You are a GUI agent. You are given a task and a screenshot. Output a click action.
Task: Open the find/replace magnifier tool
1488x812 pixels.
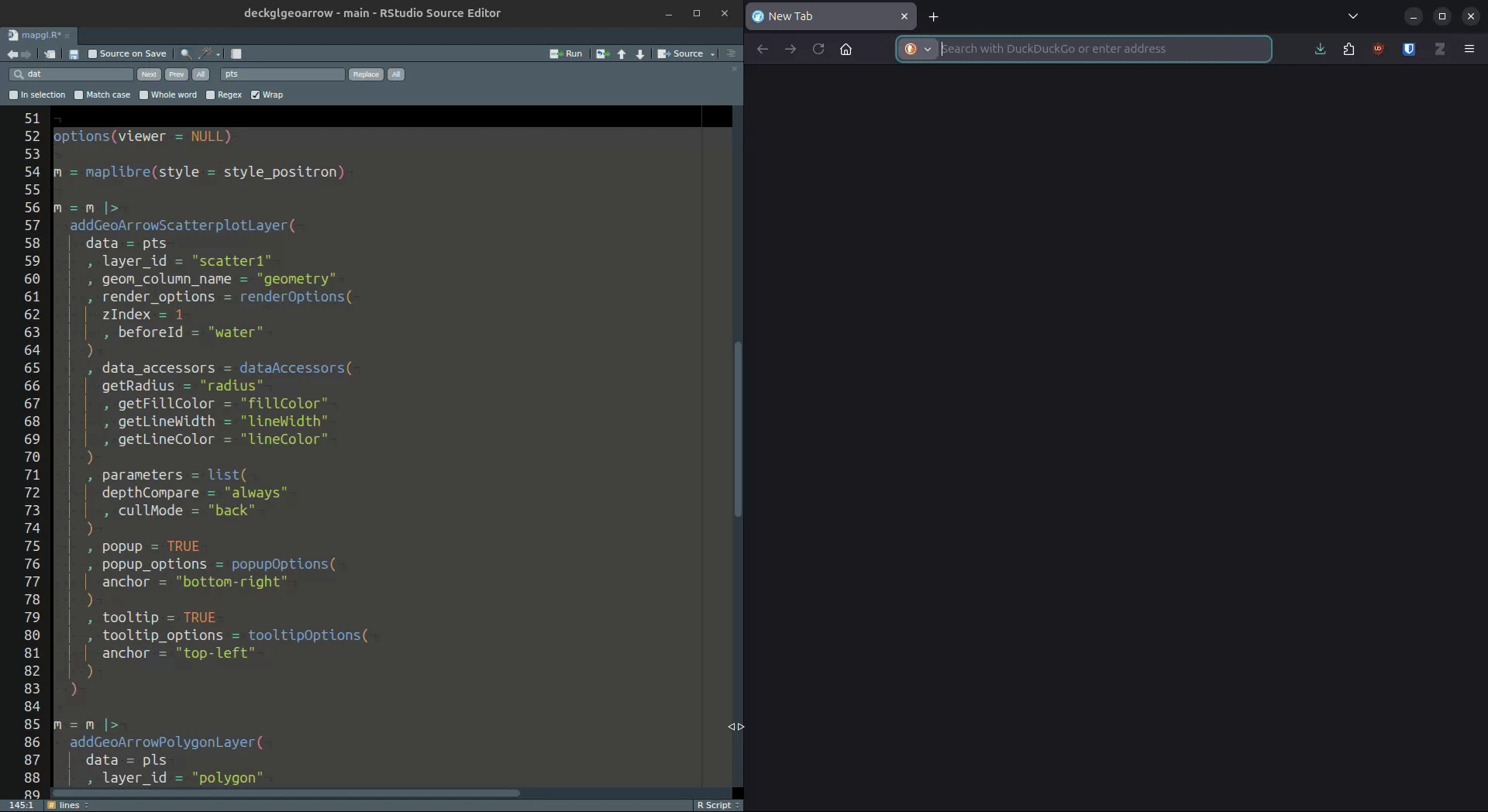tap(186, 54)
